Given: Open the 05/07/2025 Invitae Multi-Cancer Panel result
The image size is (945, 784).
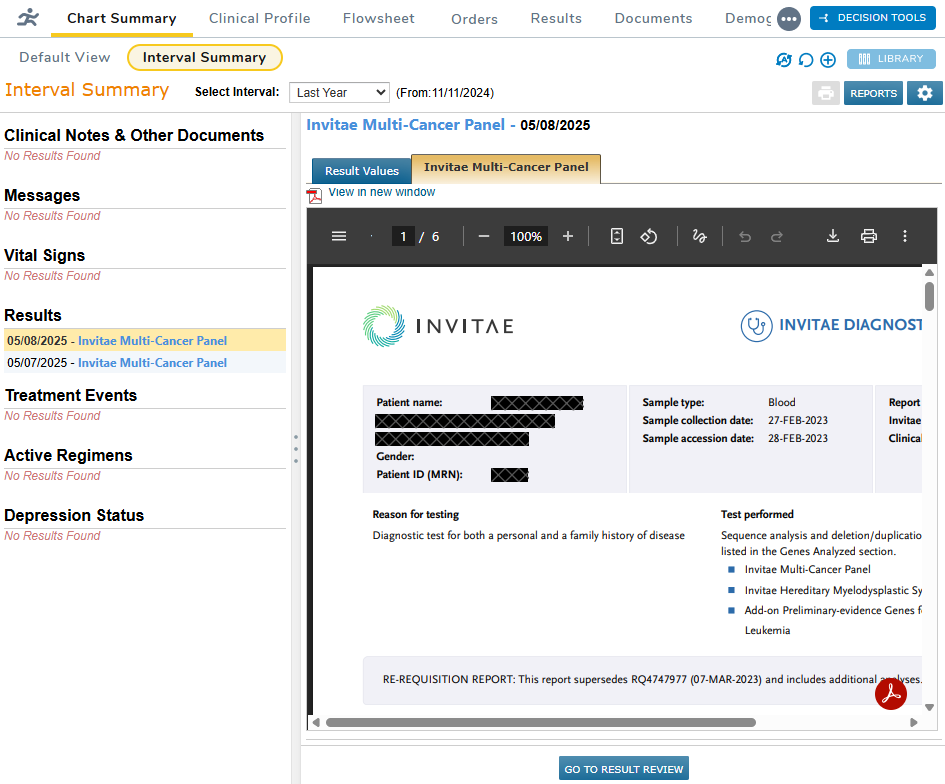Looking at the screenshot, I should pyautogui.click(x=152, y=363).
